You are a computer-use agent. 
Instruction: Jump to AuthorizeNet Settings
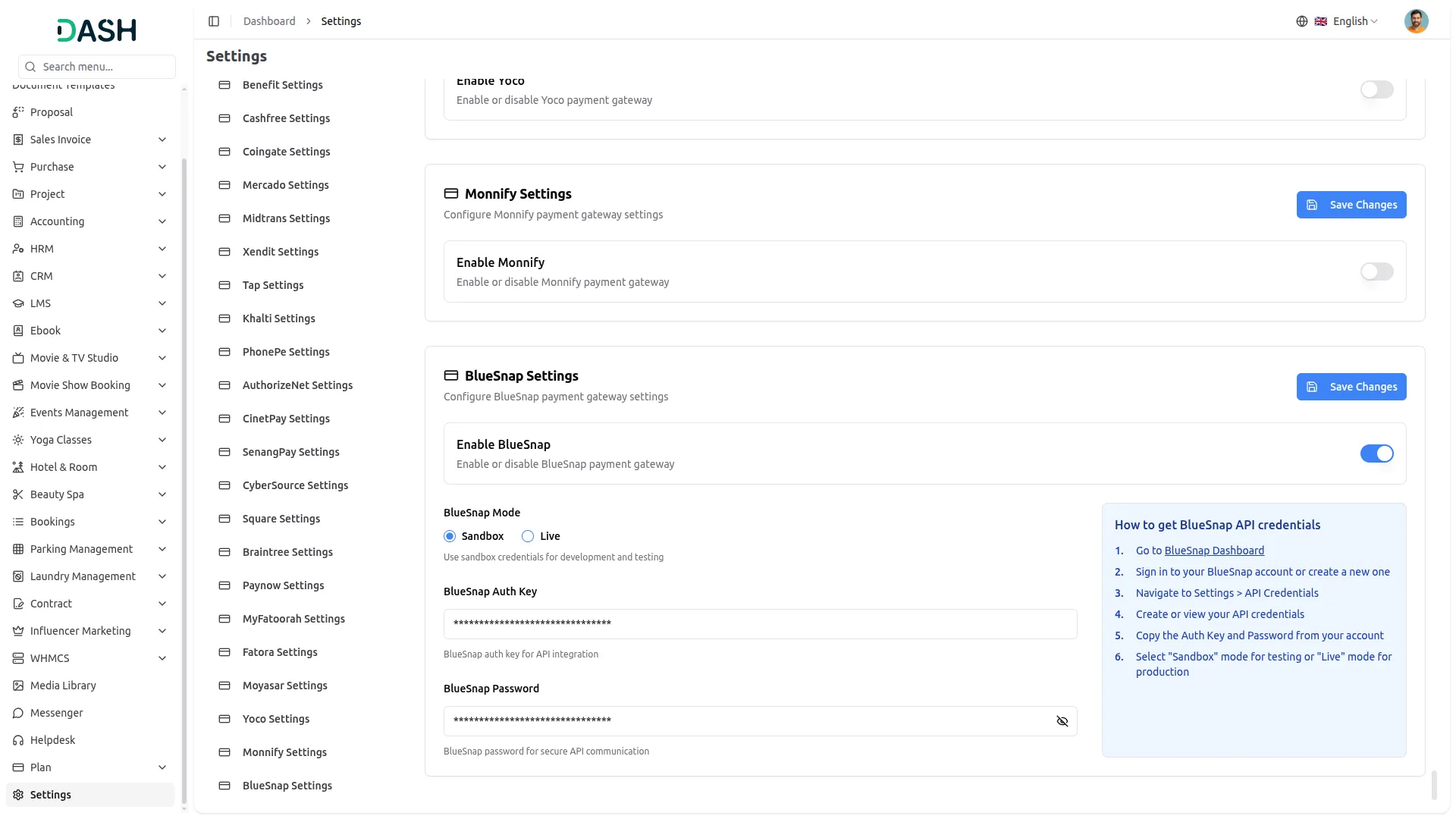coord(297,385)
